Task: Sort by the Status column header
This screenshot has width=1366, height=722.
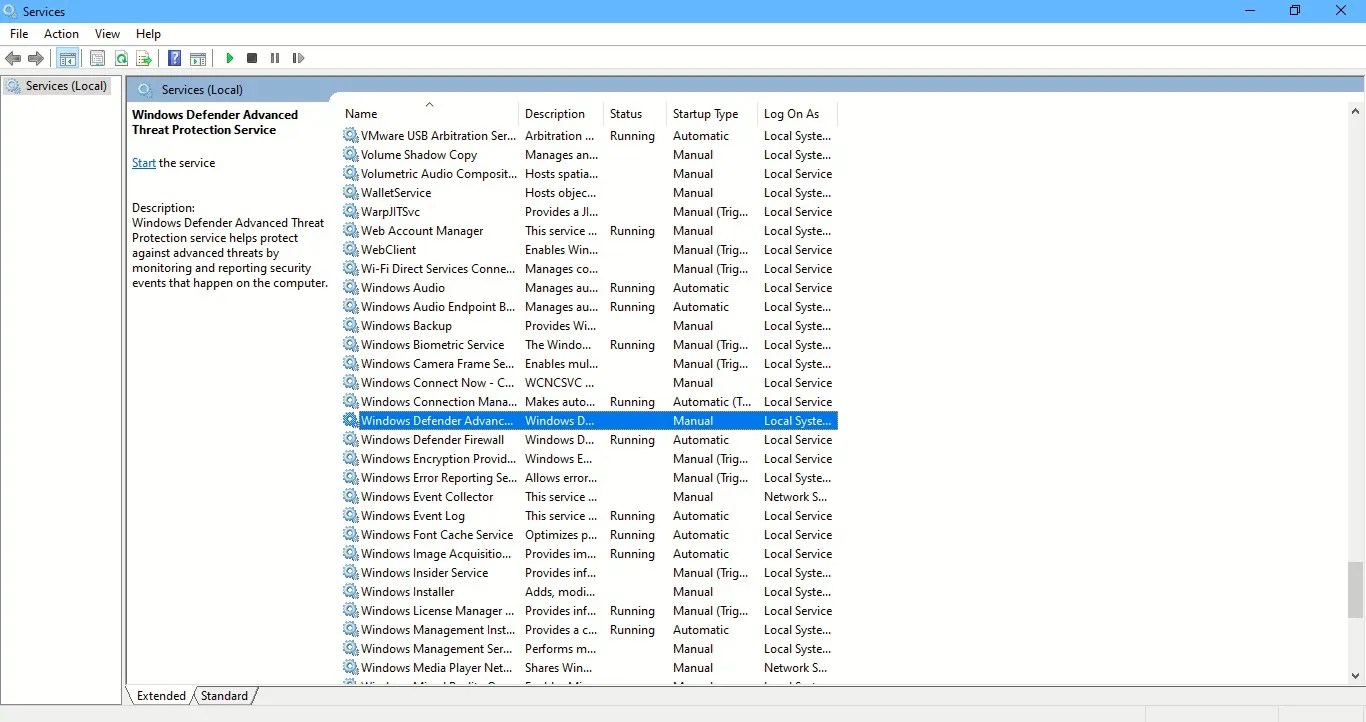Action: [635, 113]
